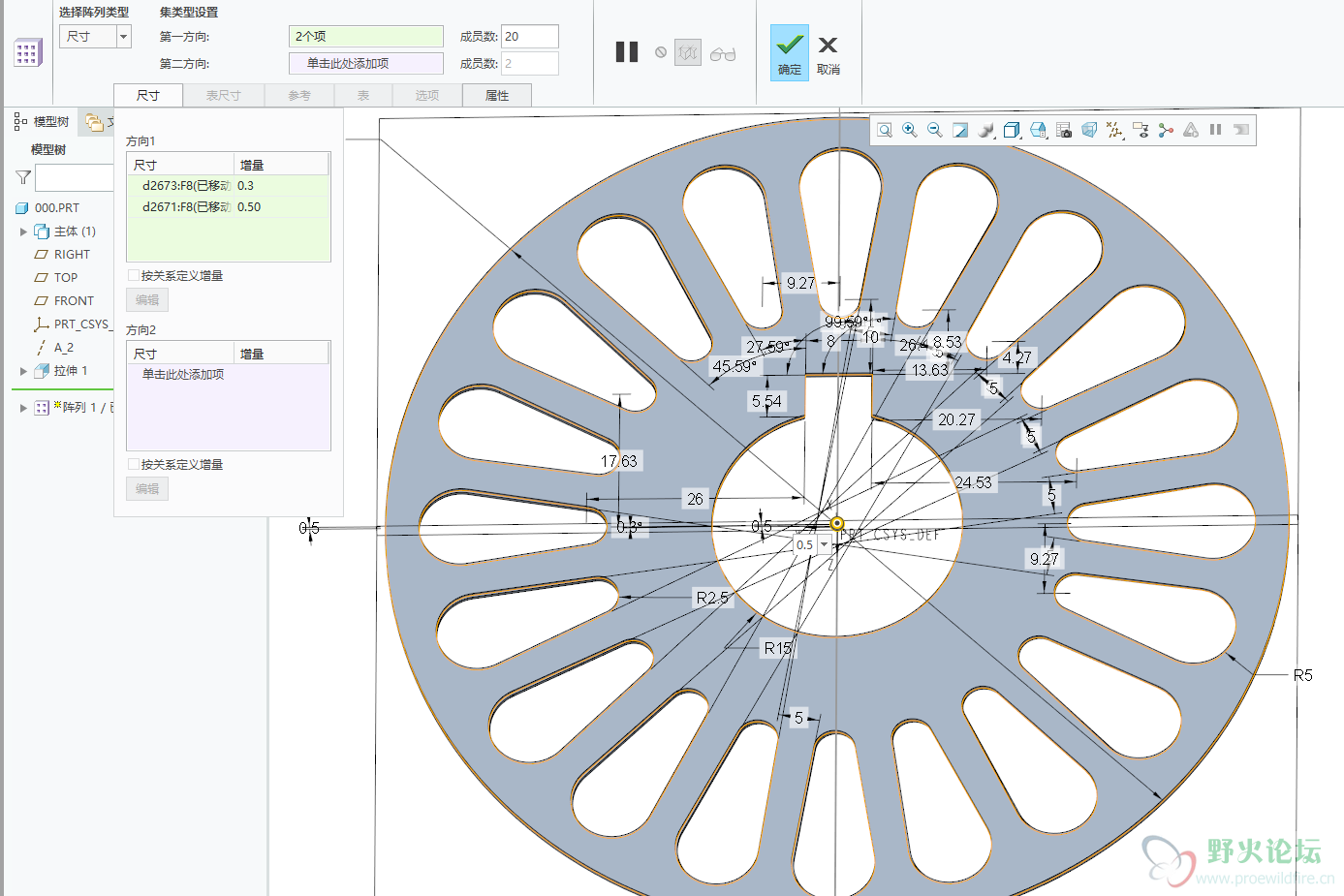The image size is (1344, 896).
Task: Toggle the perspective view box icon
Action: pyautogui.click(x=1089, y=130)
